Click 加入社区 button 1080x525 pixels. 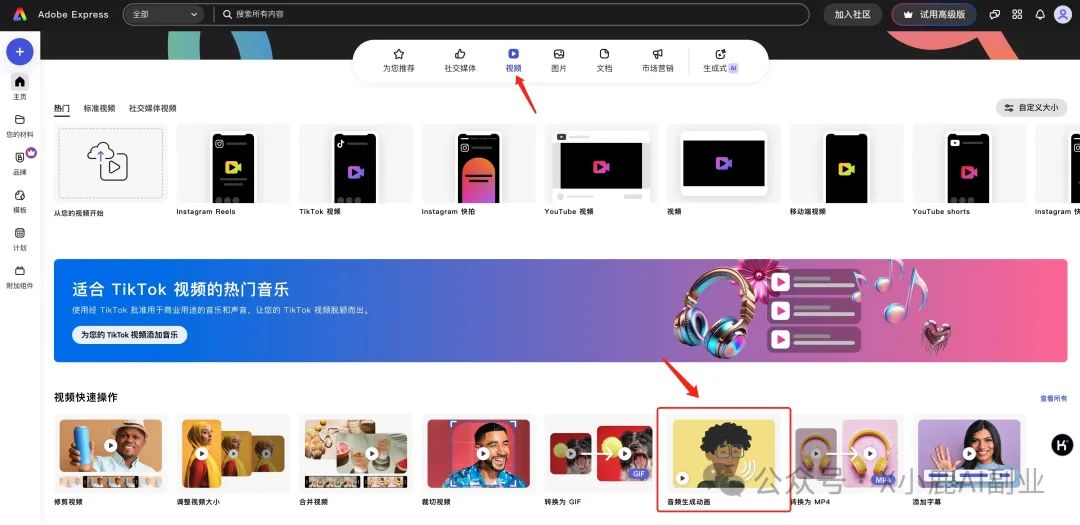click(853, 14)
